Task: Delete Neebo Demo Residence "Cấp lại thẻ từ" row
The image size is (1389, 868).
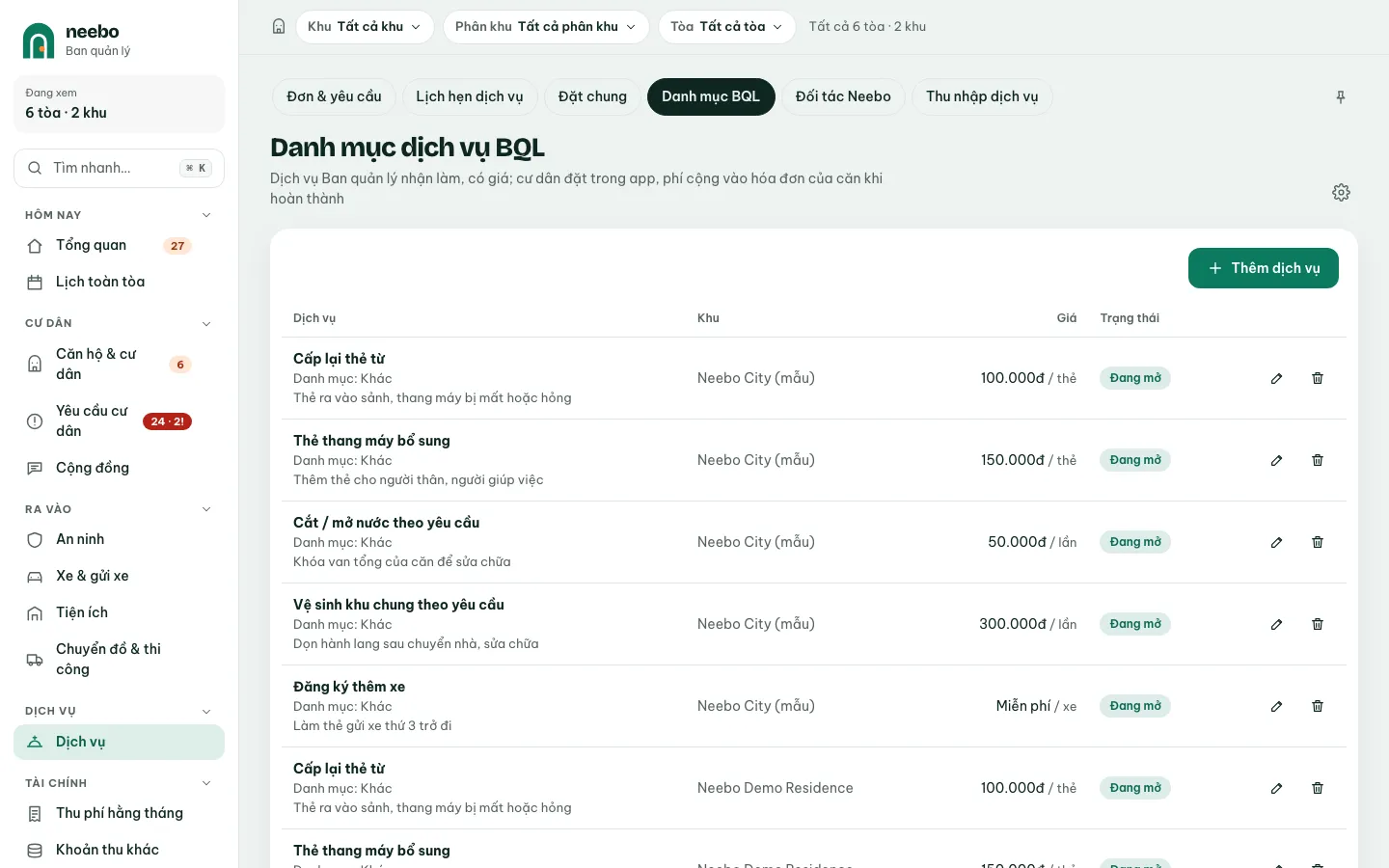Action: point(1318,788)
